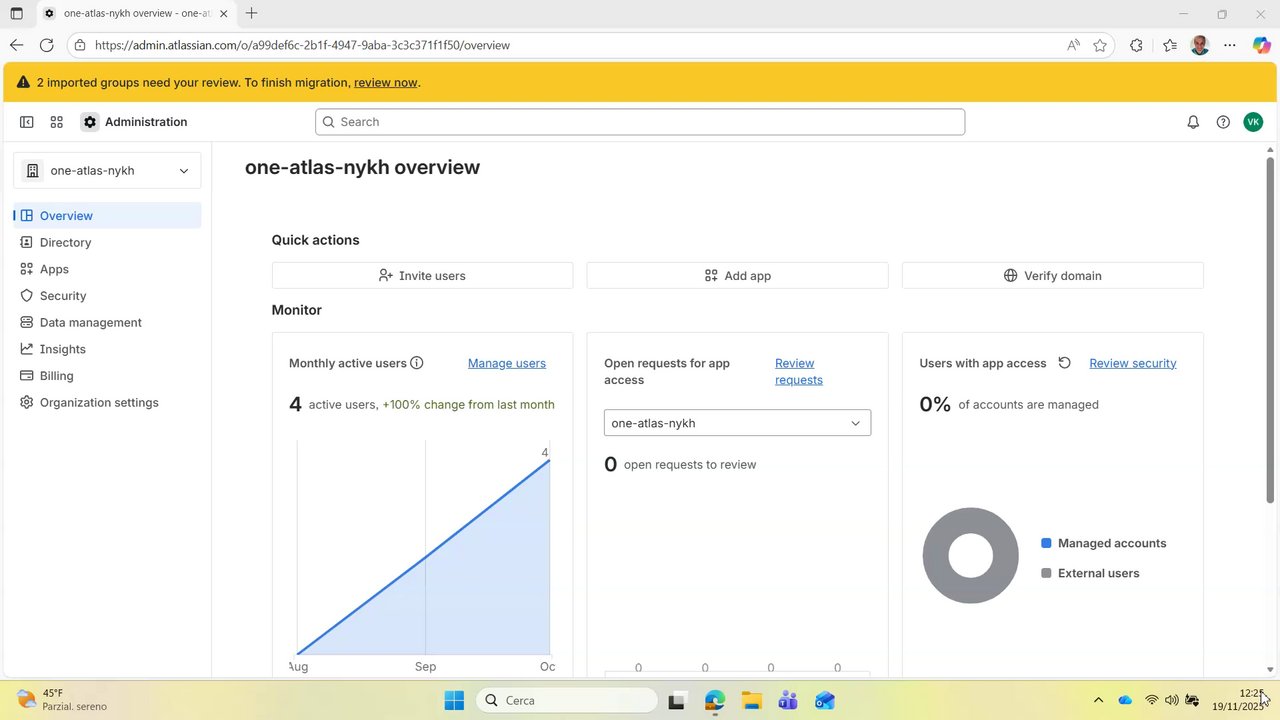Open the Favorites list in the toolbar
This screenshot has height=720, width=1280.
(1170, 45)
